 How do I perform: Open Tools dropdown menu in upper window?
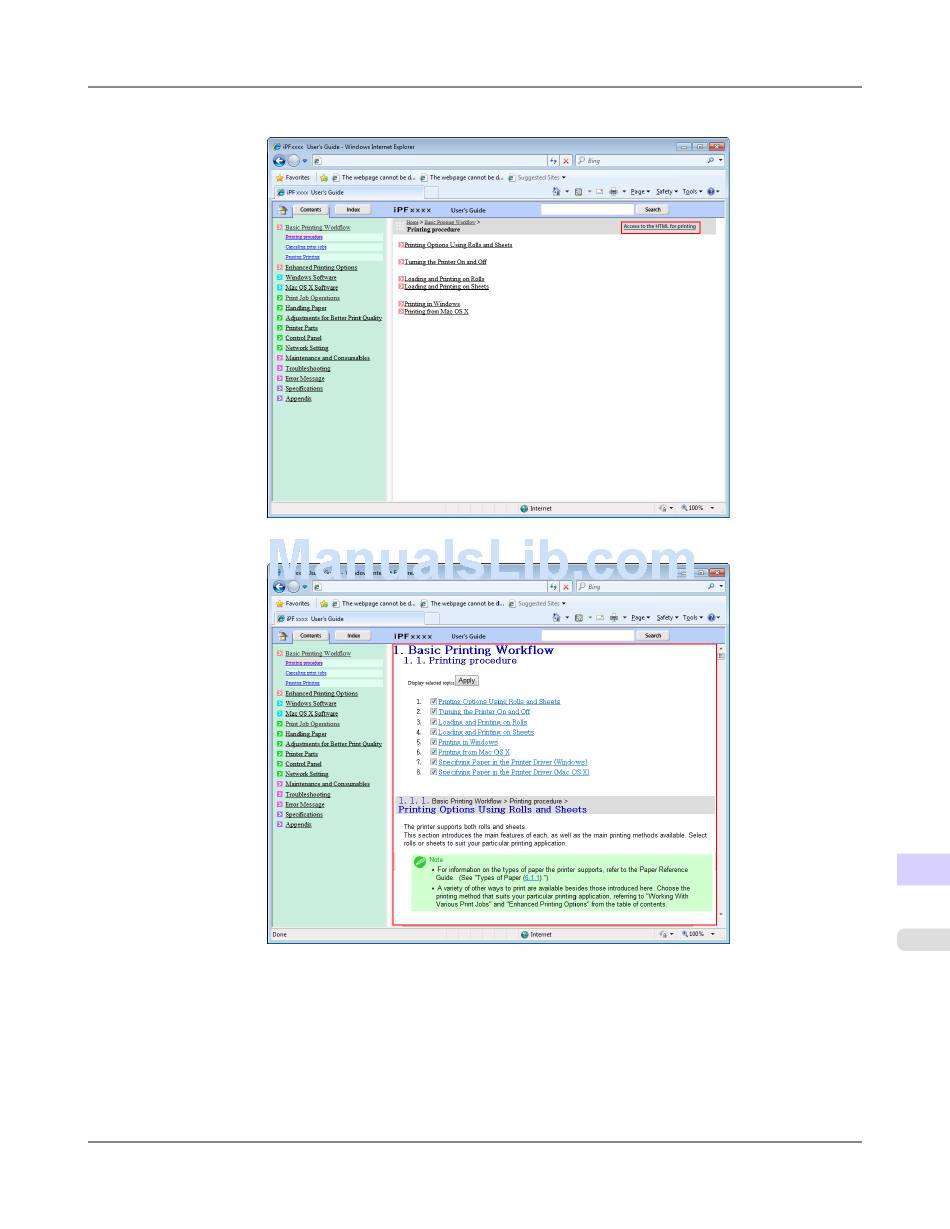point(692,192)
